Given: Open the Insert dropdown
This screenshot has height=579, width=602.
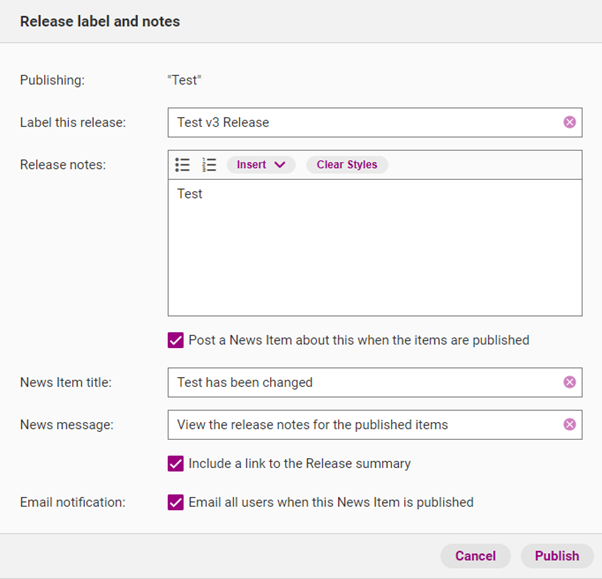Looking at the screenshot, I should click(261, 165).
